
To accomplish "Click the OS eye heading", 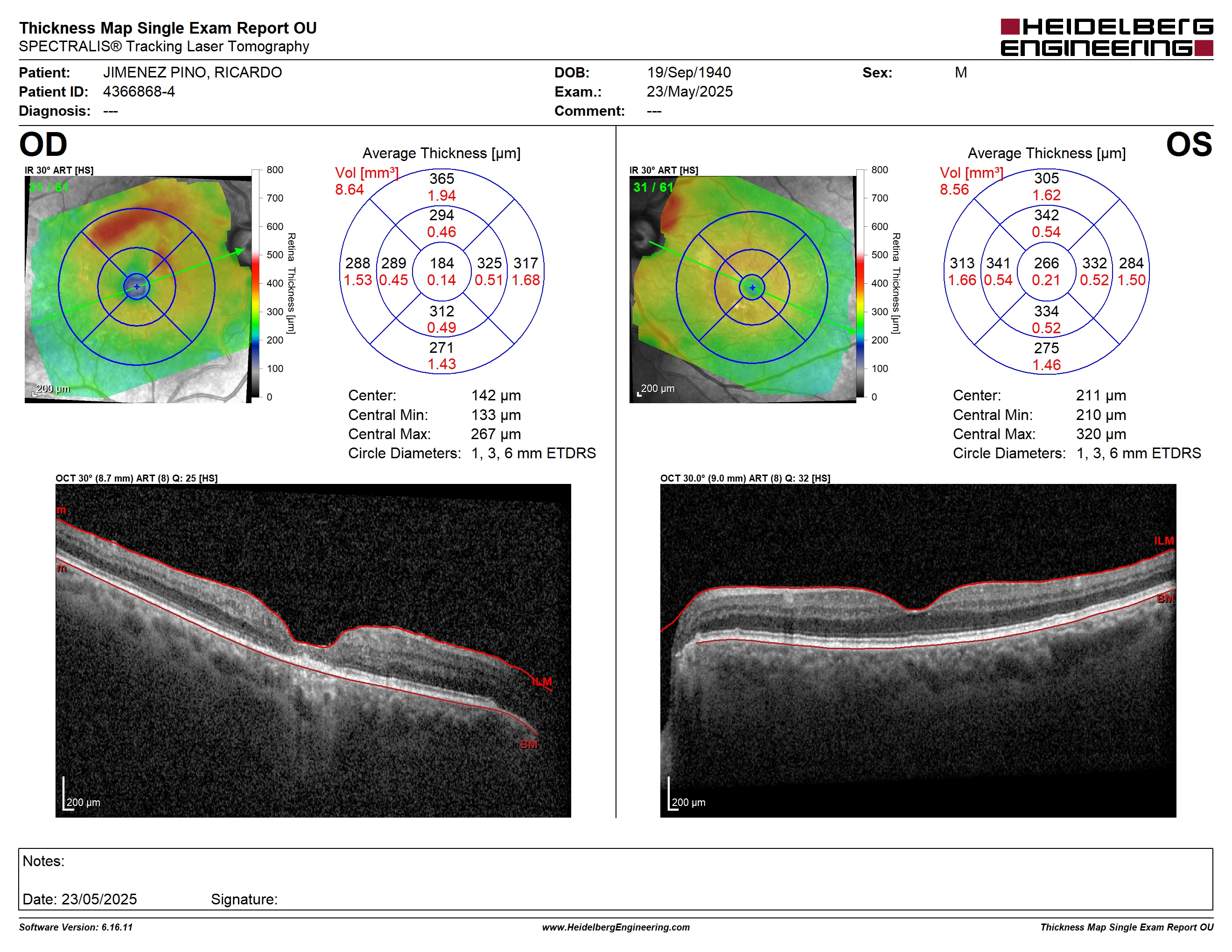I will pos(1189,145).
